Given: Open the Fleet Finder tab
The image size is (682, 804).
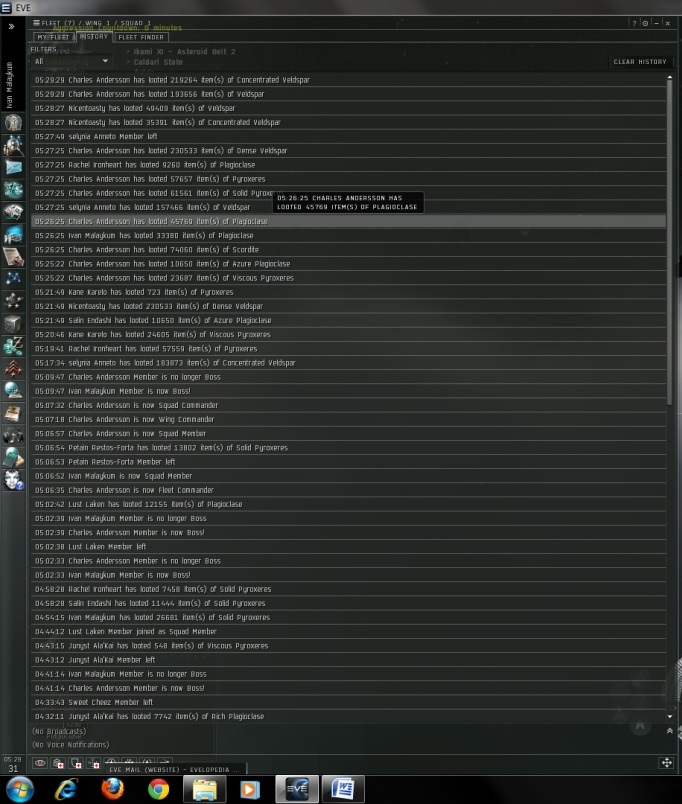Looking at the screenshot, I should [x=141, y=37].
